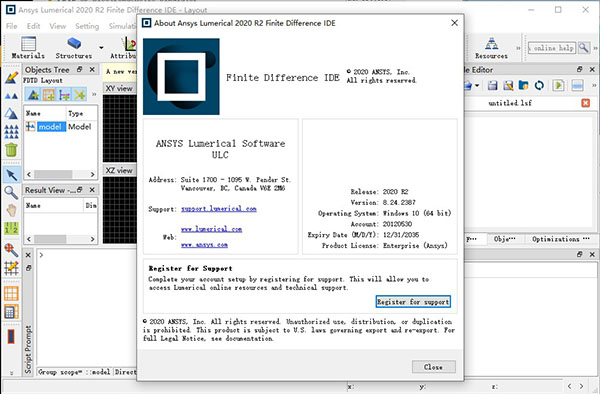Viewport: 600px width, 394px height.
Task: Open the File menu
Action: coord(11,26)
